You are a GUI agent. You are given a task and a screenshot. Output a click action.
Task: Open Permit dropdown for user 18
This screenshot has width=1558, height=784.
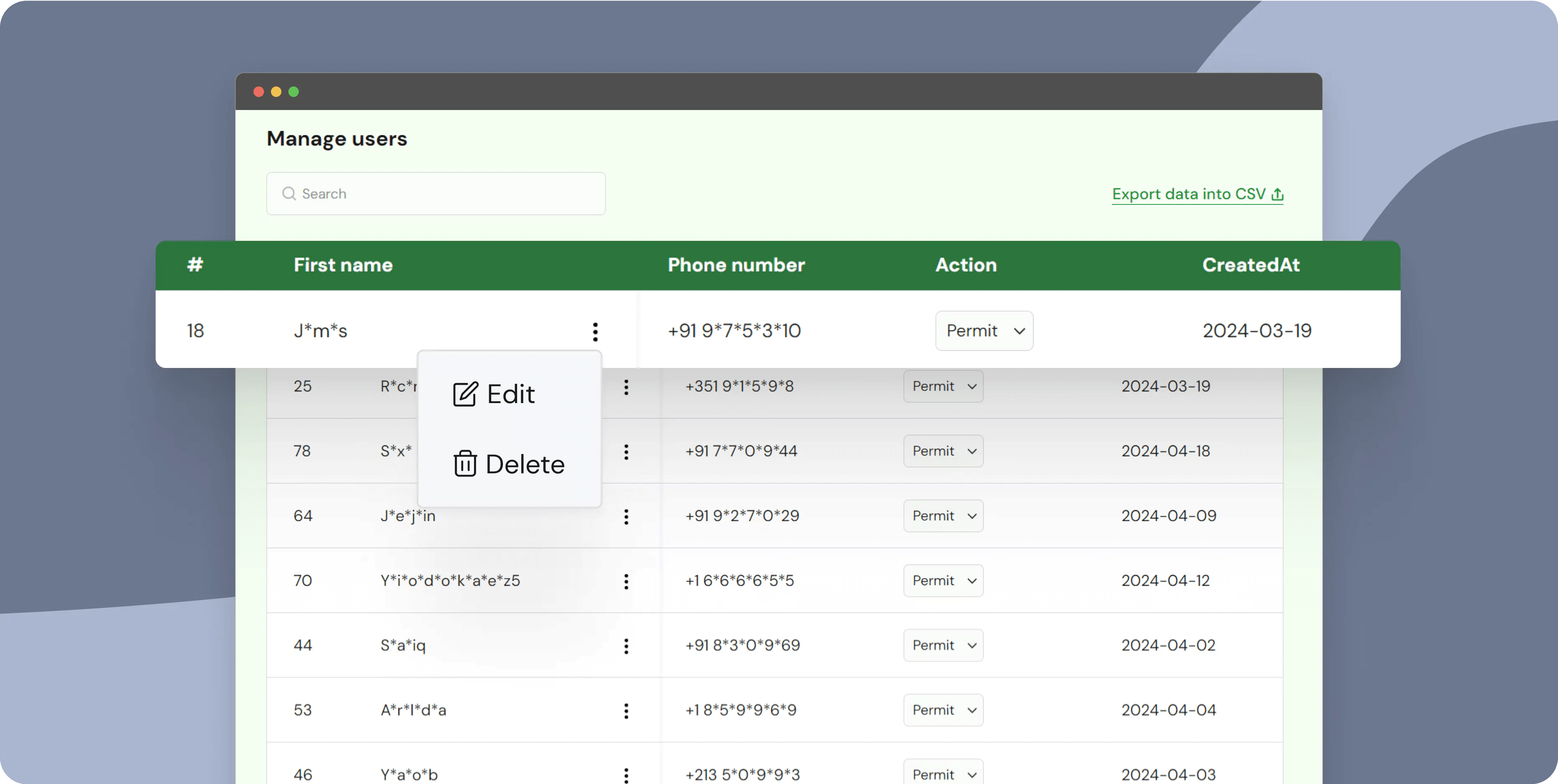coord(984,331)
